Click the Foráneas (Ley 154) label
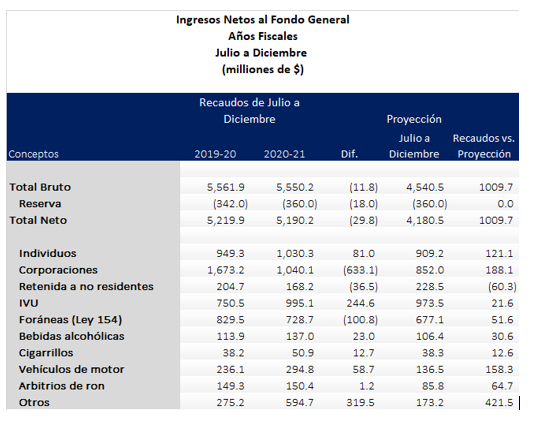 (x=70, y=320)
